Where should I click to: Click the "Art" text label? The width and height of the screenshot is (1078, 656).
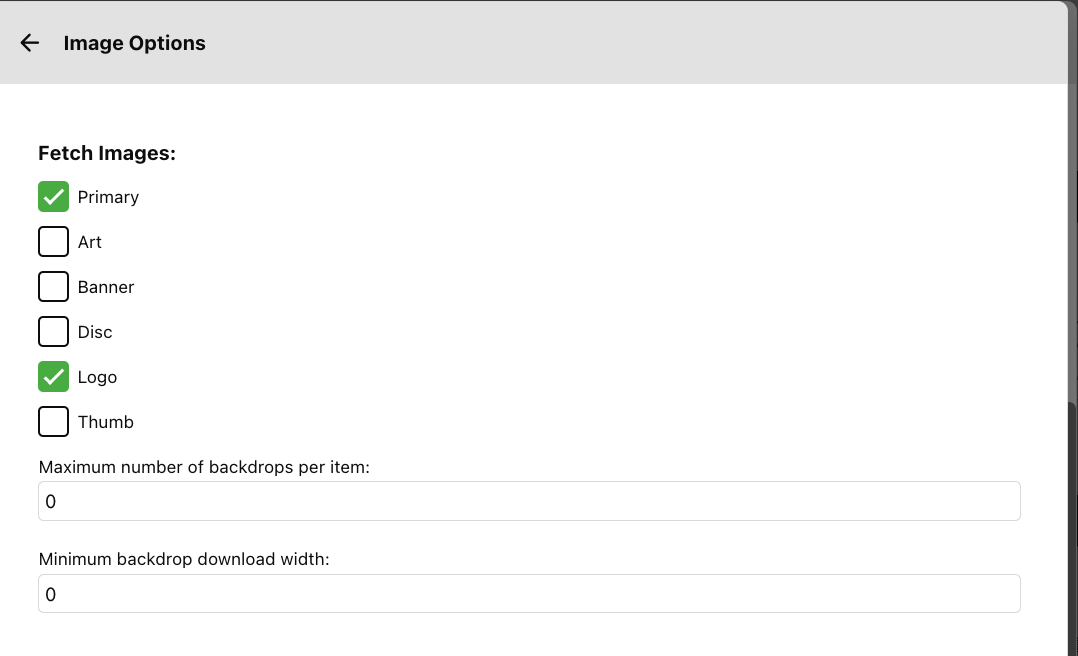(90, 242)
